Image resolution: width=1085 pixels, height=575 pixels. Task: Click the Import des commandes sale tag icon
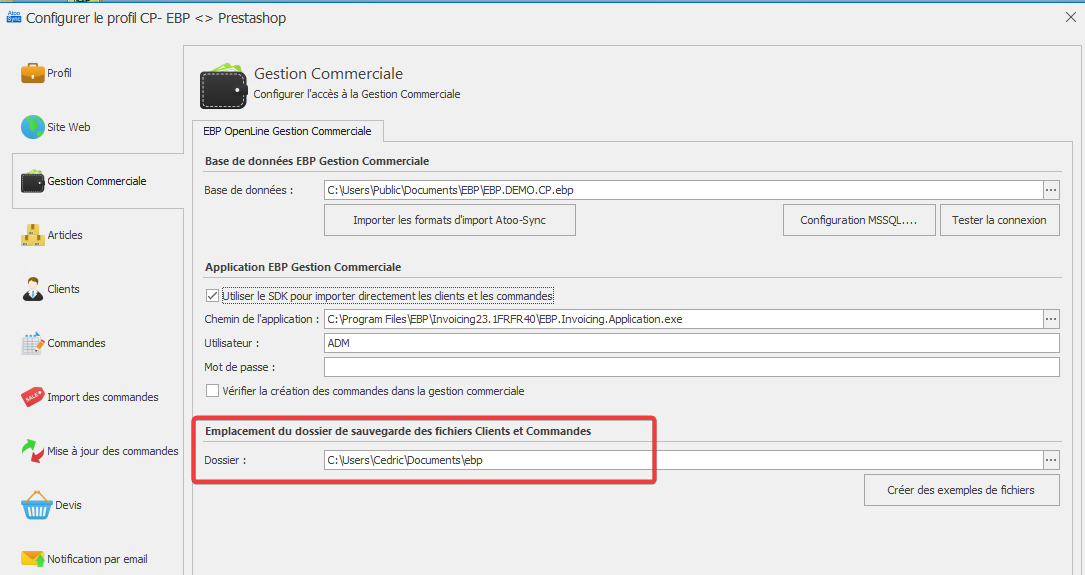click(33, 397)
